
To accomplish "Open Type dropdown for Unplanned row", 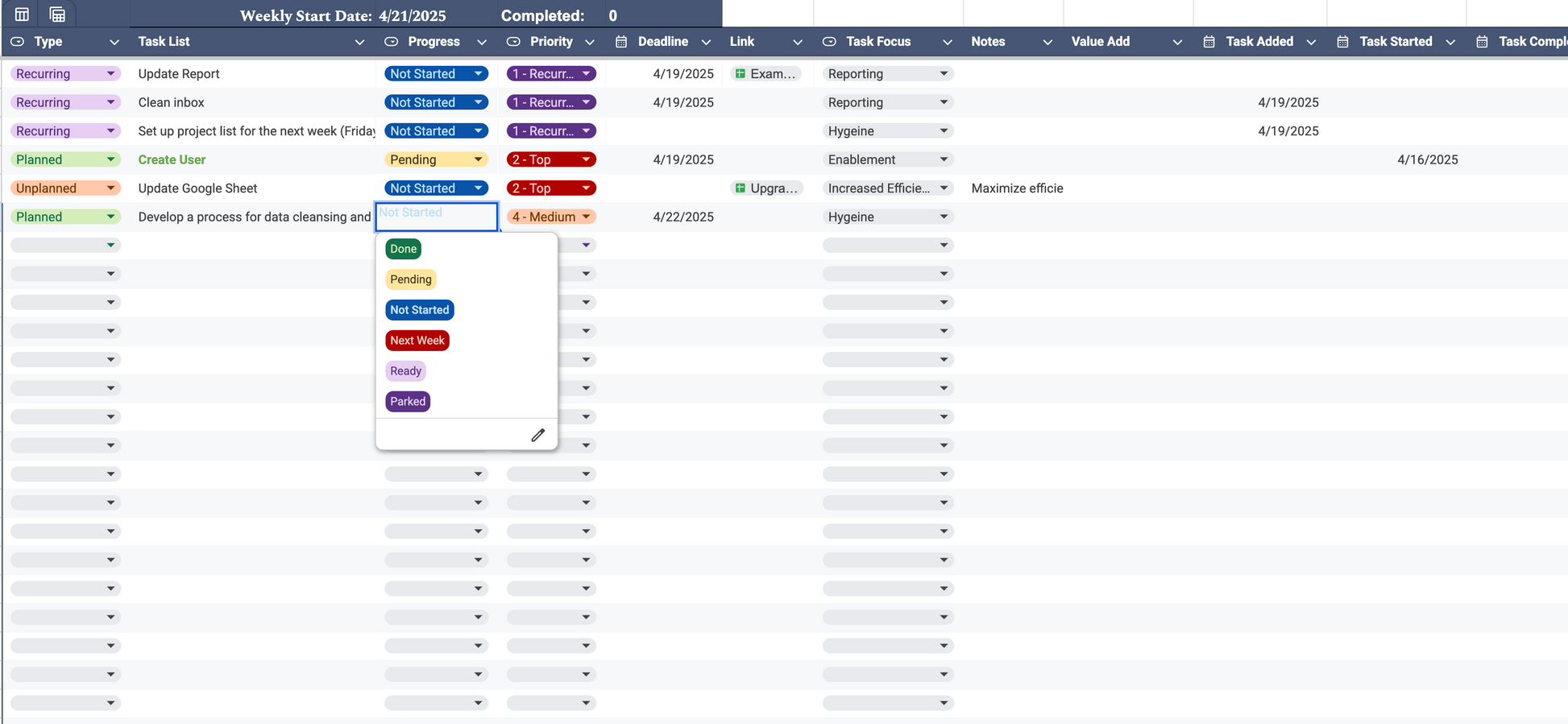I will (x=110, y=188).
